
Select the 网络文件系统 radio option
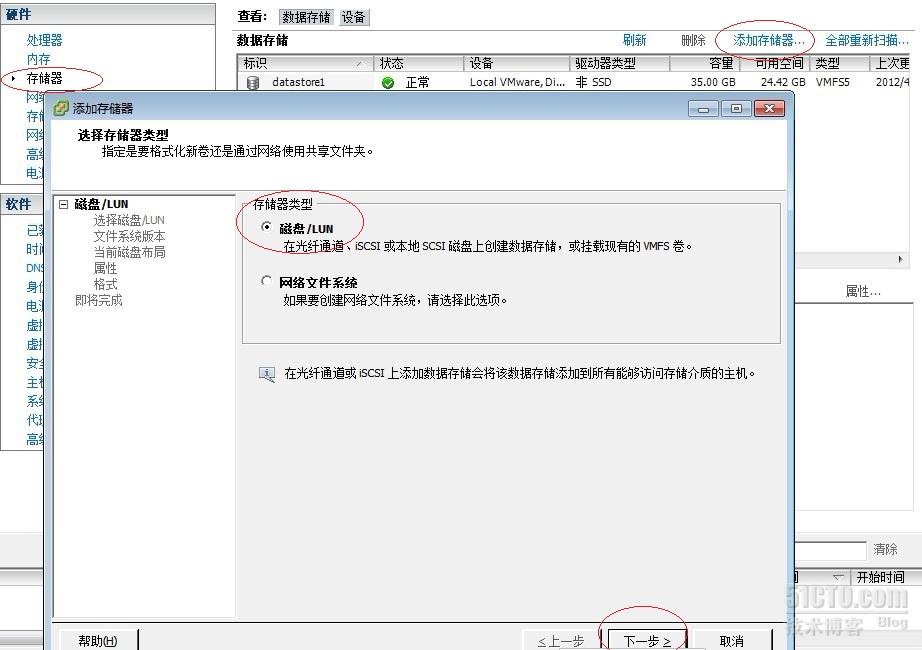[266, 281]
